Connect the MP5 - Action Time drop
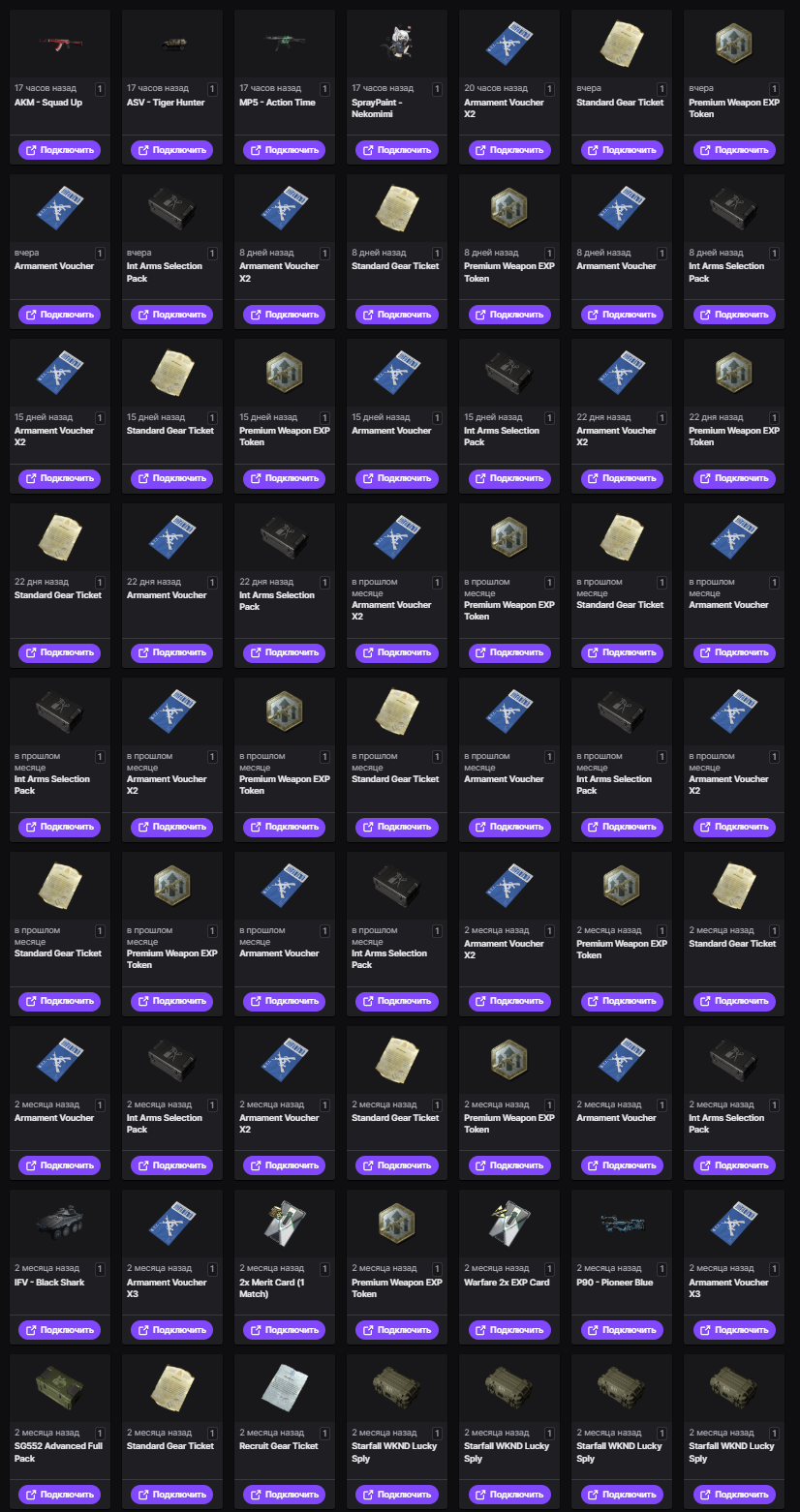The height and width of the screenshot is (1512, 800). (285, 150)
